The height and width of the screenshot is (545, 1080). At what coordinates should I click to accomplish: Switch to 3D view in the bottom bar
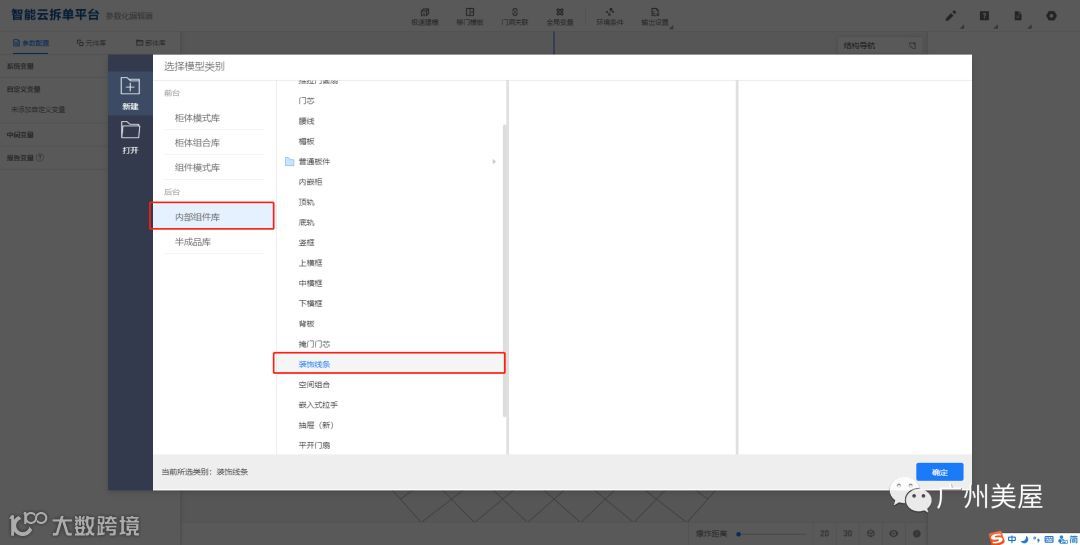(848, 533)
